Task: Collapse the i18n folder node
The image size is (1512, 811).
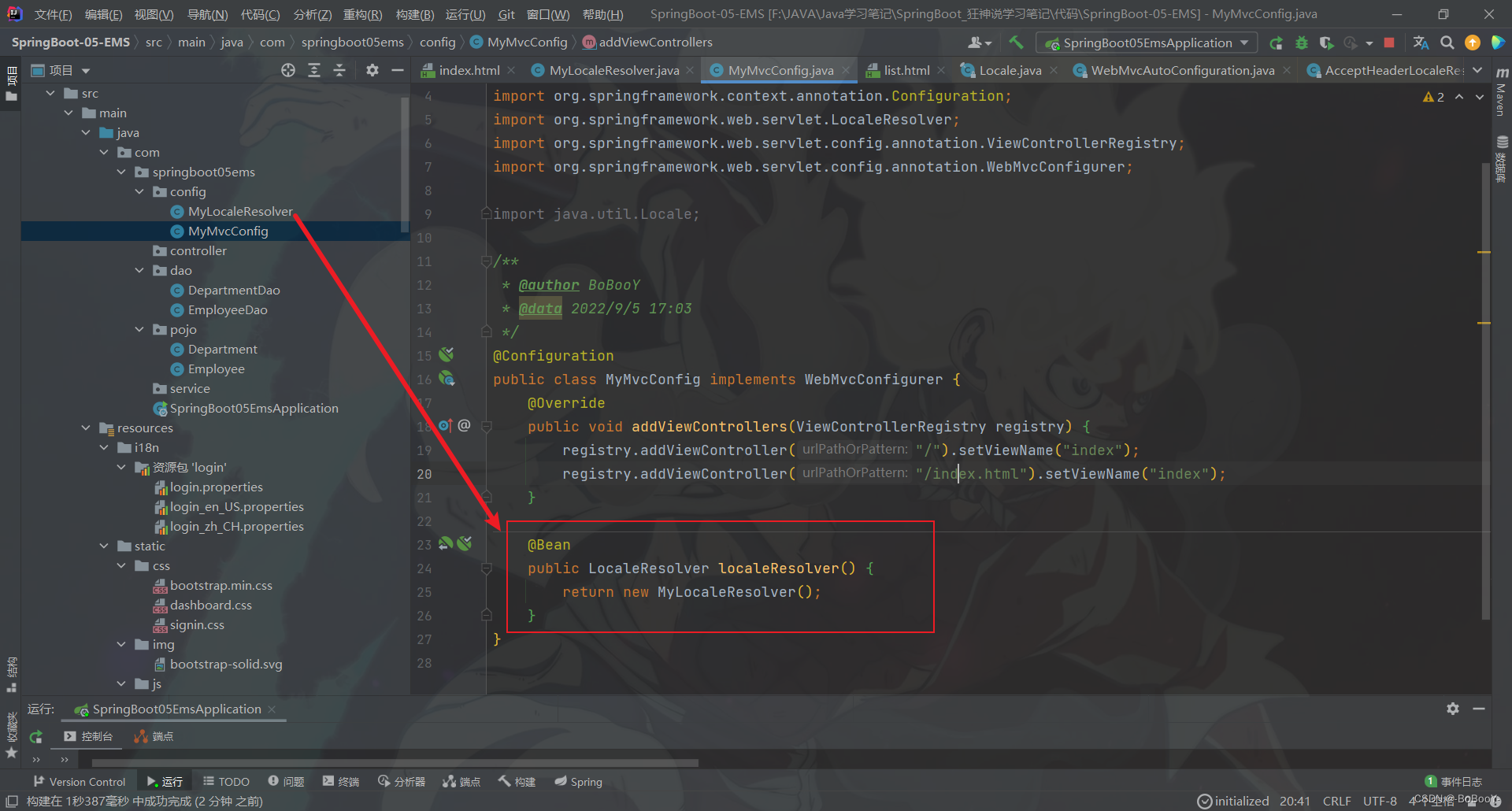Action: pos(104,447)
